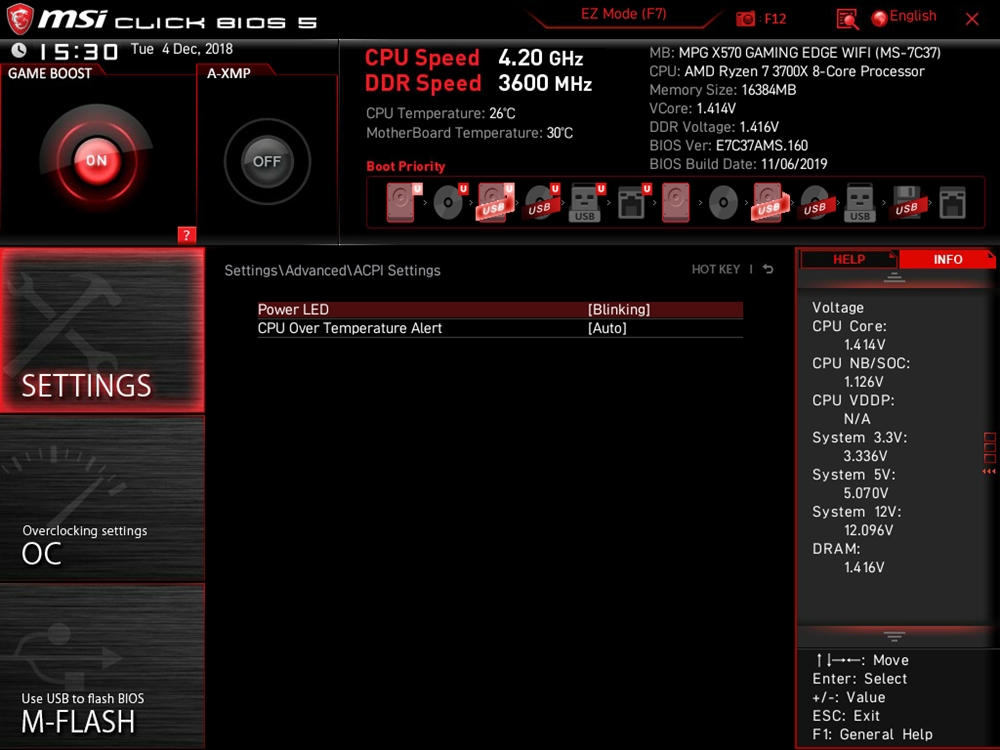Change language via English label
1000x750 pixels.
tap(913, 16)
